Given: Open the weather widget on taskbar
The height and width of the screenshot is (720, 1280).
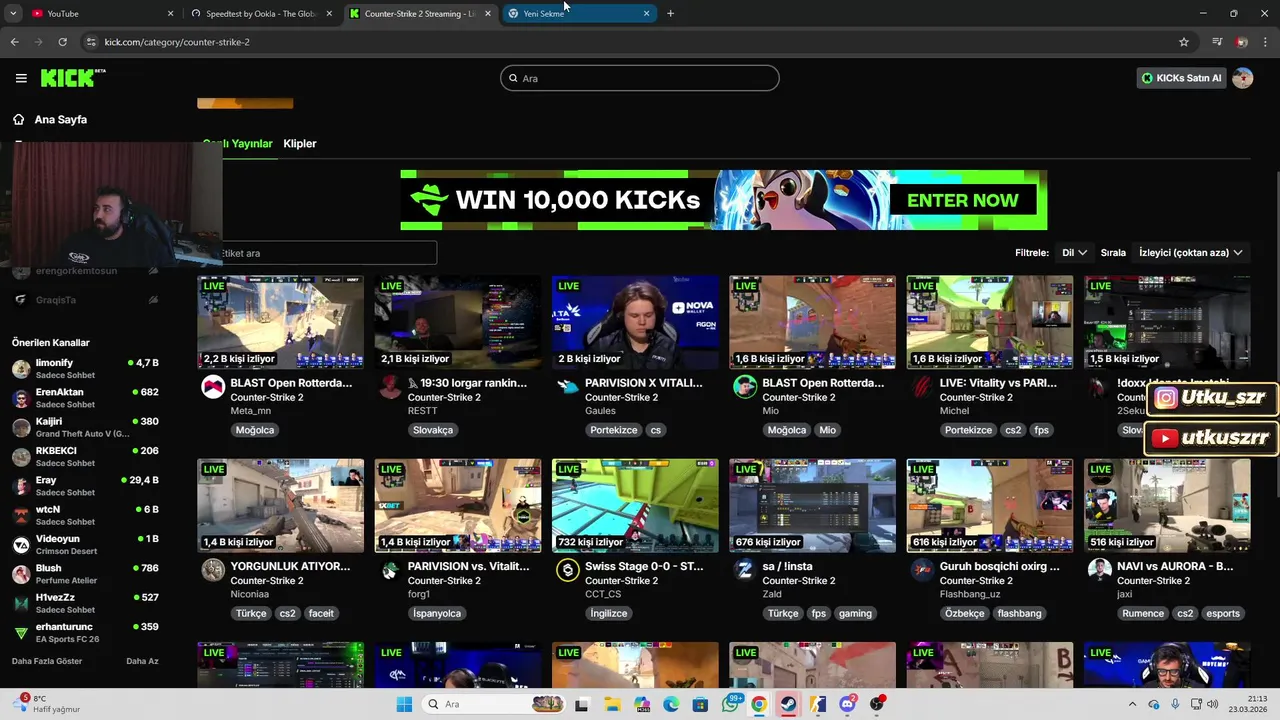Looking at the screenshot, I should point(48,704).
